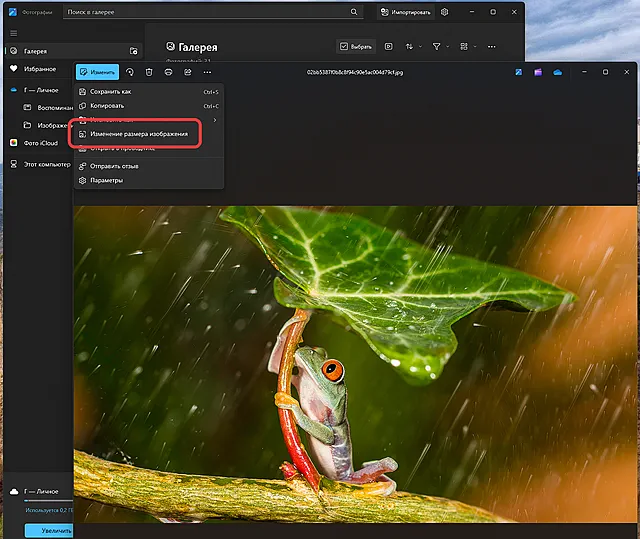The image size is (640, 539).
Task: Choose Сохранить как in the menu
Action: coord(149,92)
